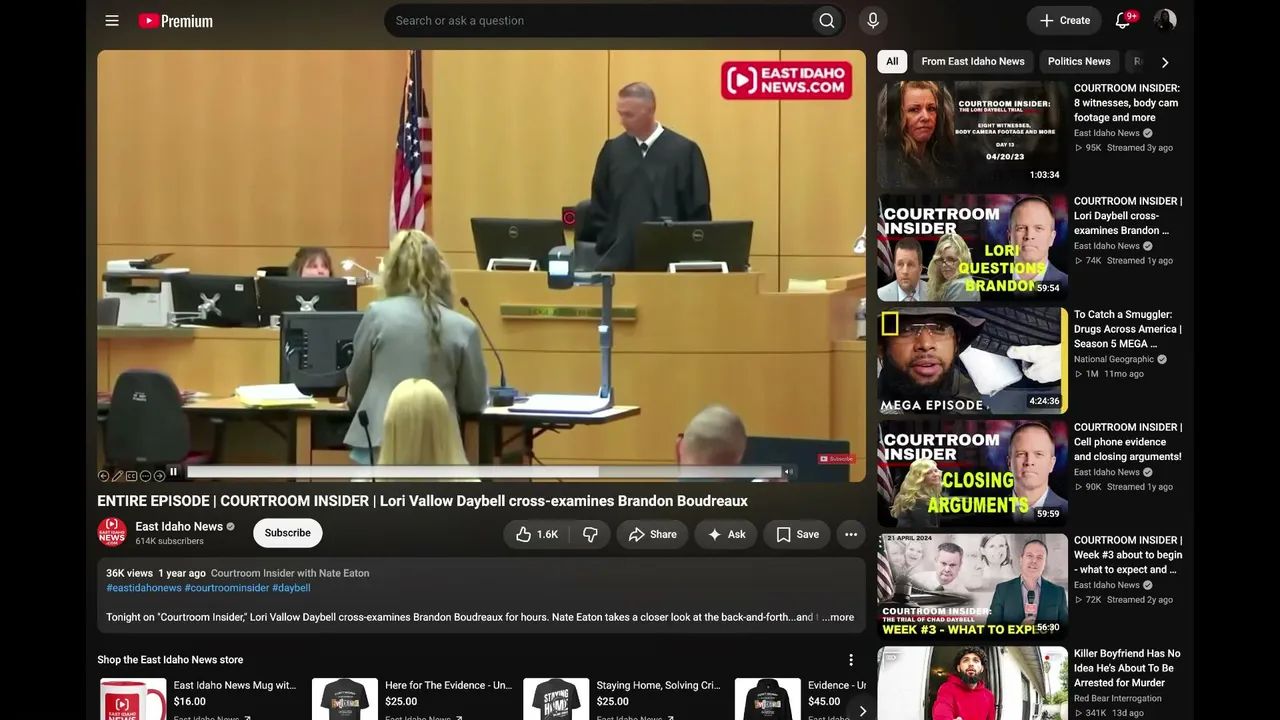This screenshot has height=720, width=1280.
Task: Open the notifications bell
Action: pos(1123,20)
